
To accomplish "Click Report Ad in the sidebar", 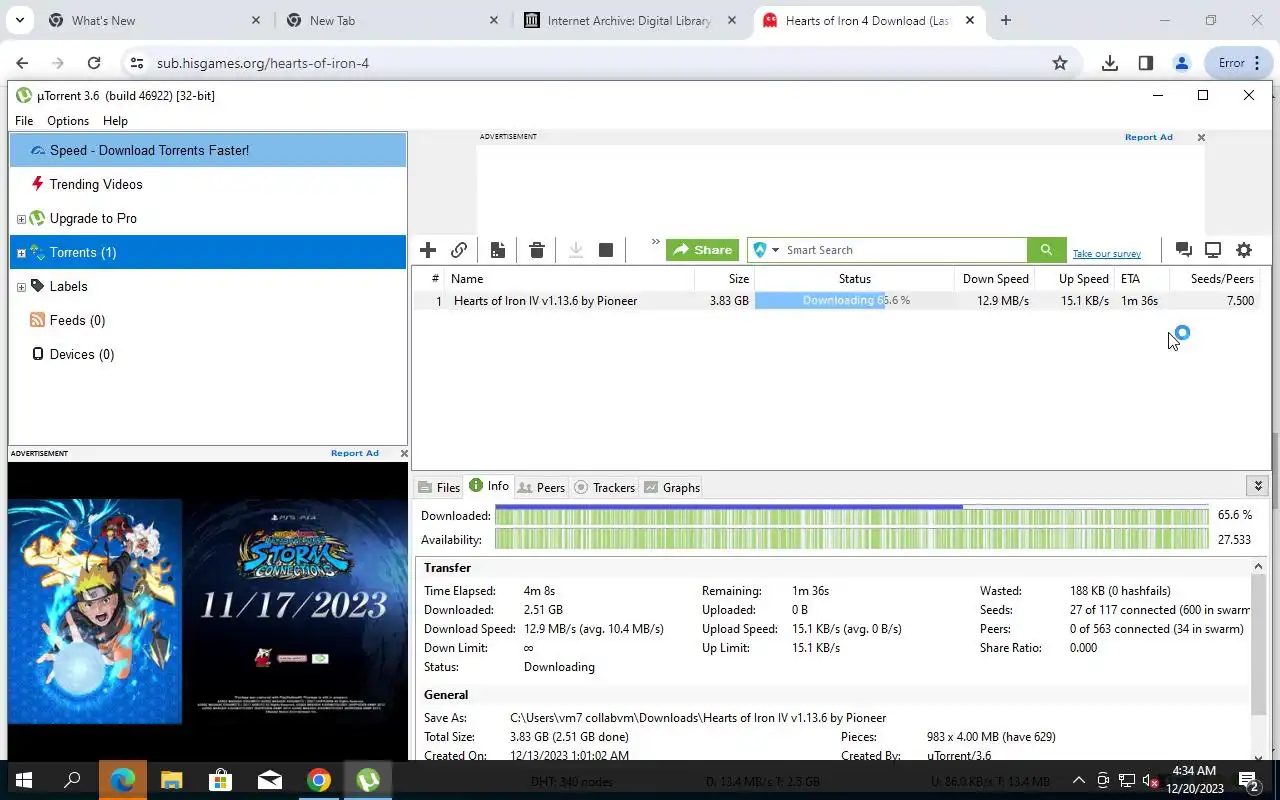I will point(355,453).
